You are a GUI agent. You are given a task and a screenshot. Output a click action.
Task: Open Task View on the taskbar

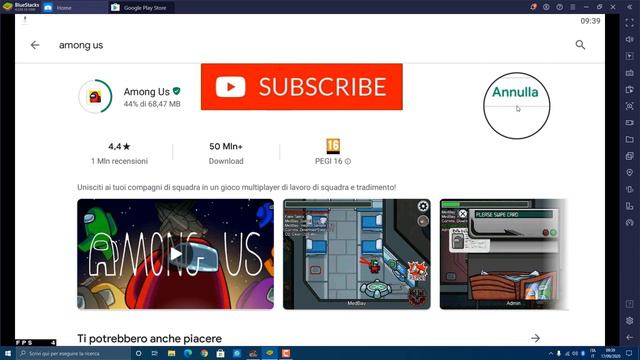[x=155, y=353]
